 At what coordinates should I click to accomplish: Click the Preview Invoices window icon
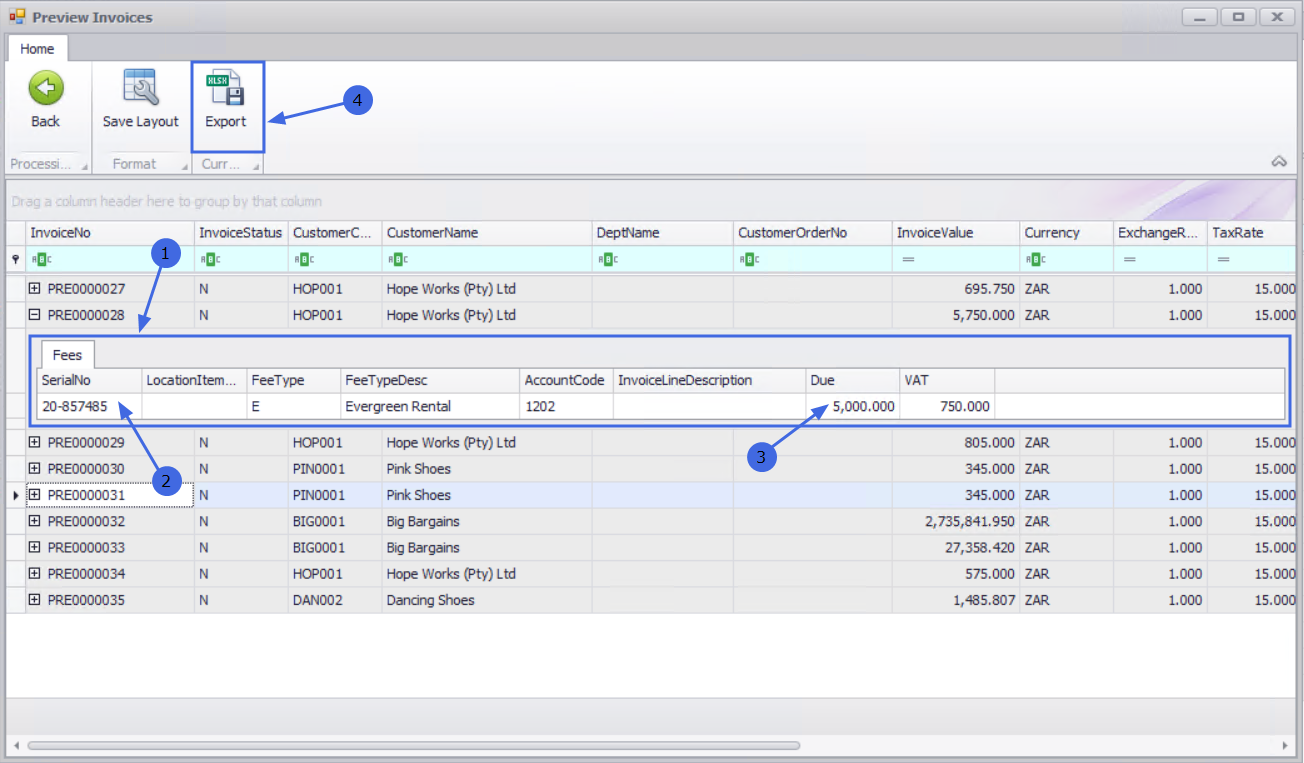click(17, 17)
